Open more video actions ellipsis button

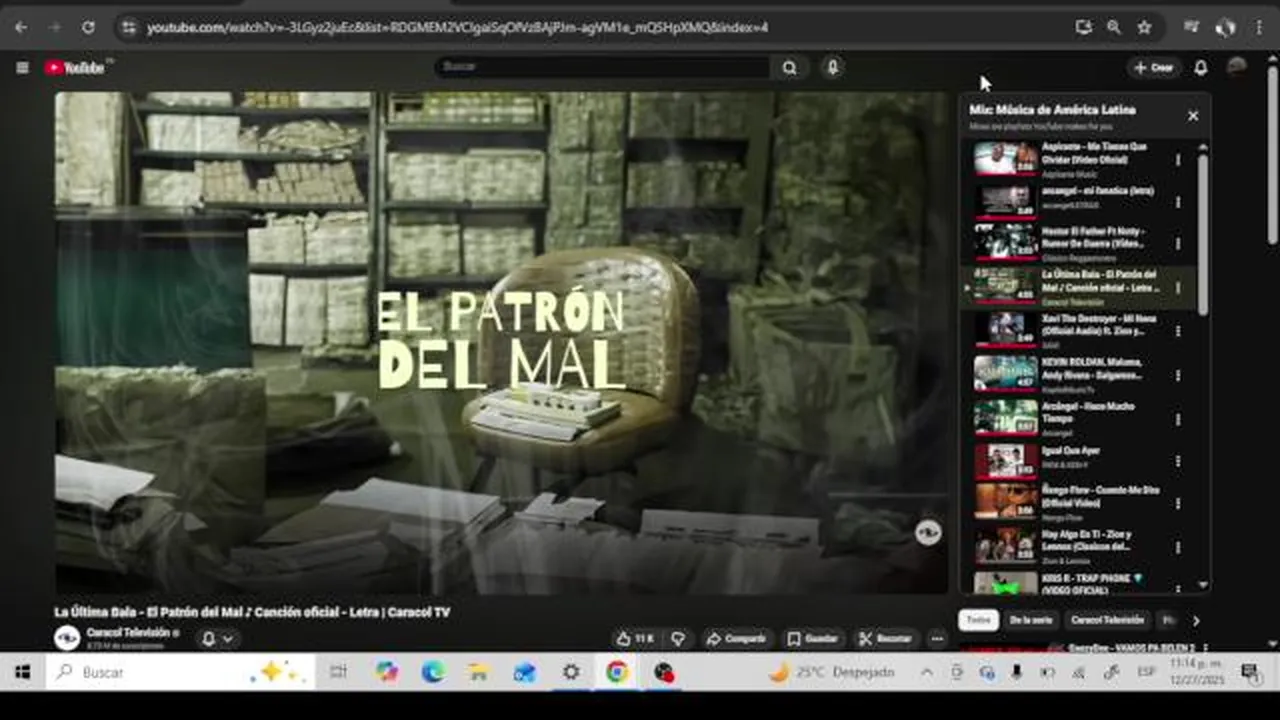tap(937, 639)
